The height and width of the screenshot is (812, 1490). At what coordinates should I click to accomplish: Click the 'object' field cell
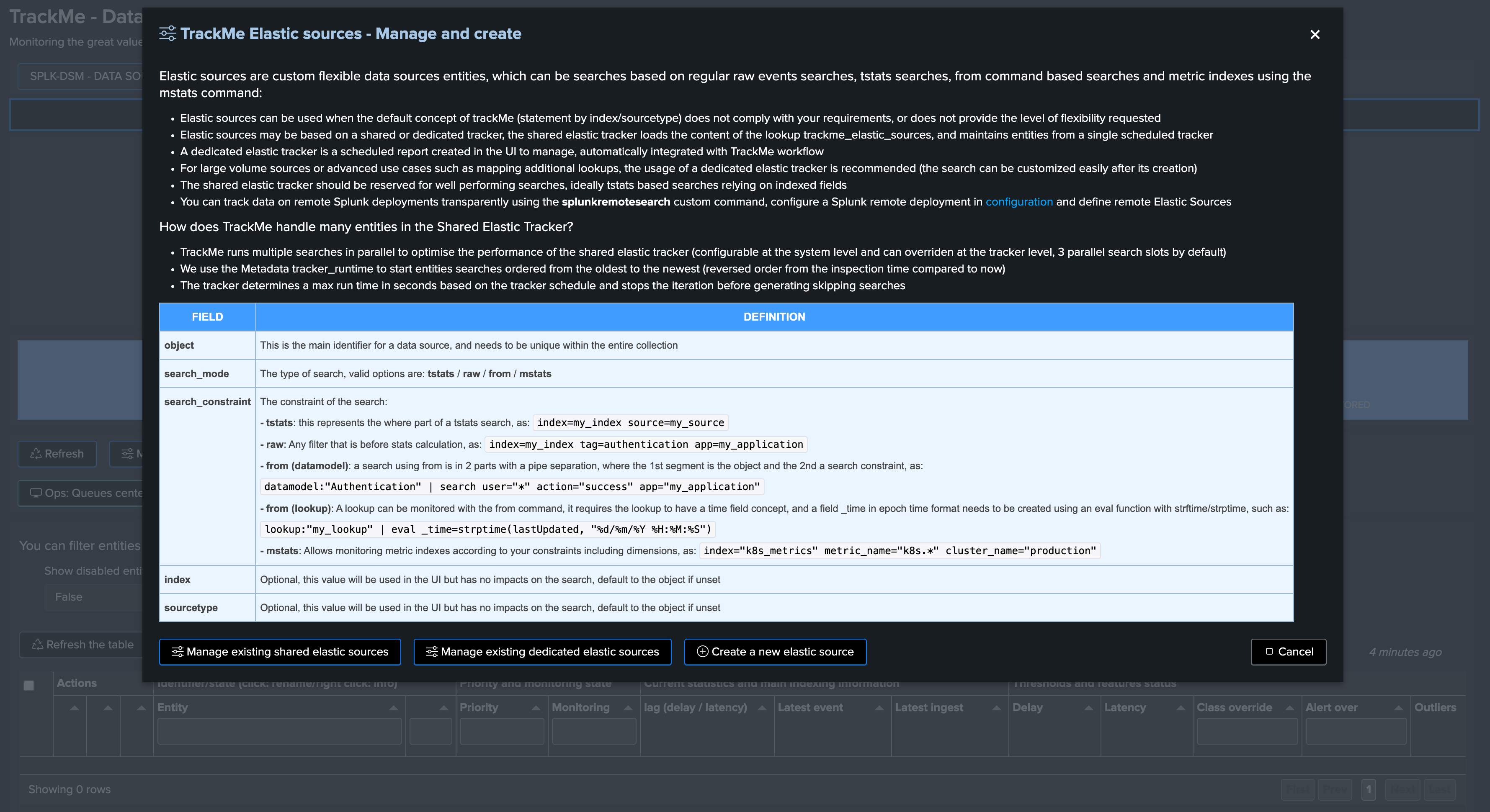(207, 345)
